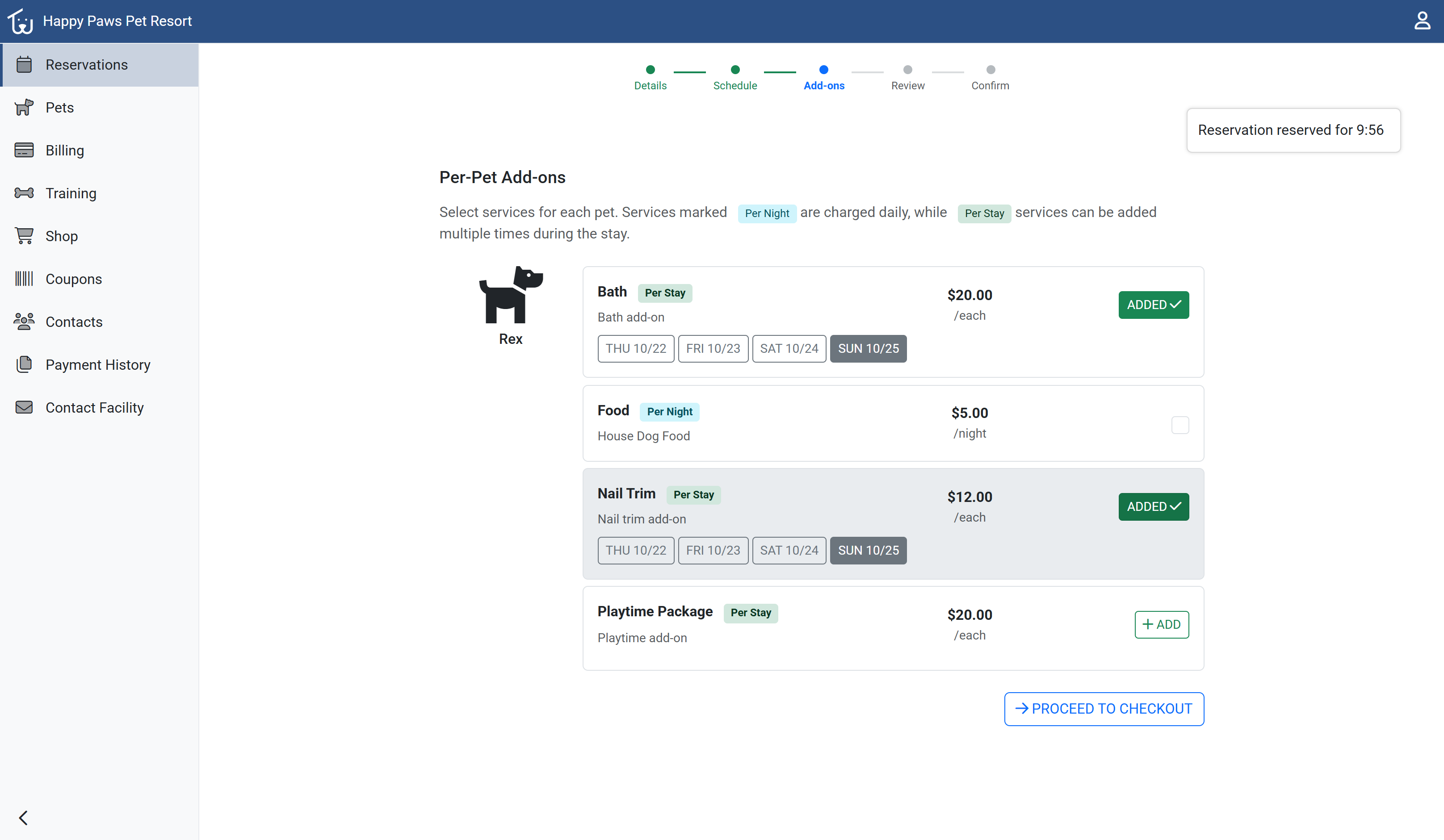
Task: Toggle Nail Trim ADDED button off
Action: (x=1154, y=506)
